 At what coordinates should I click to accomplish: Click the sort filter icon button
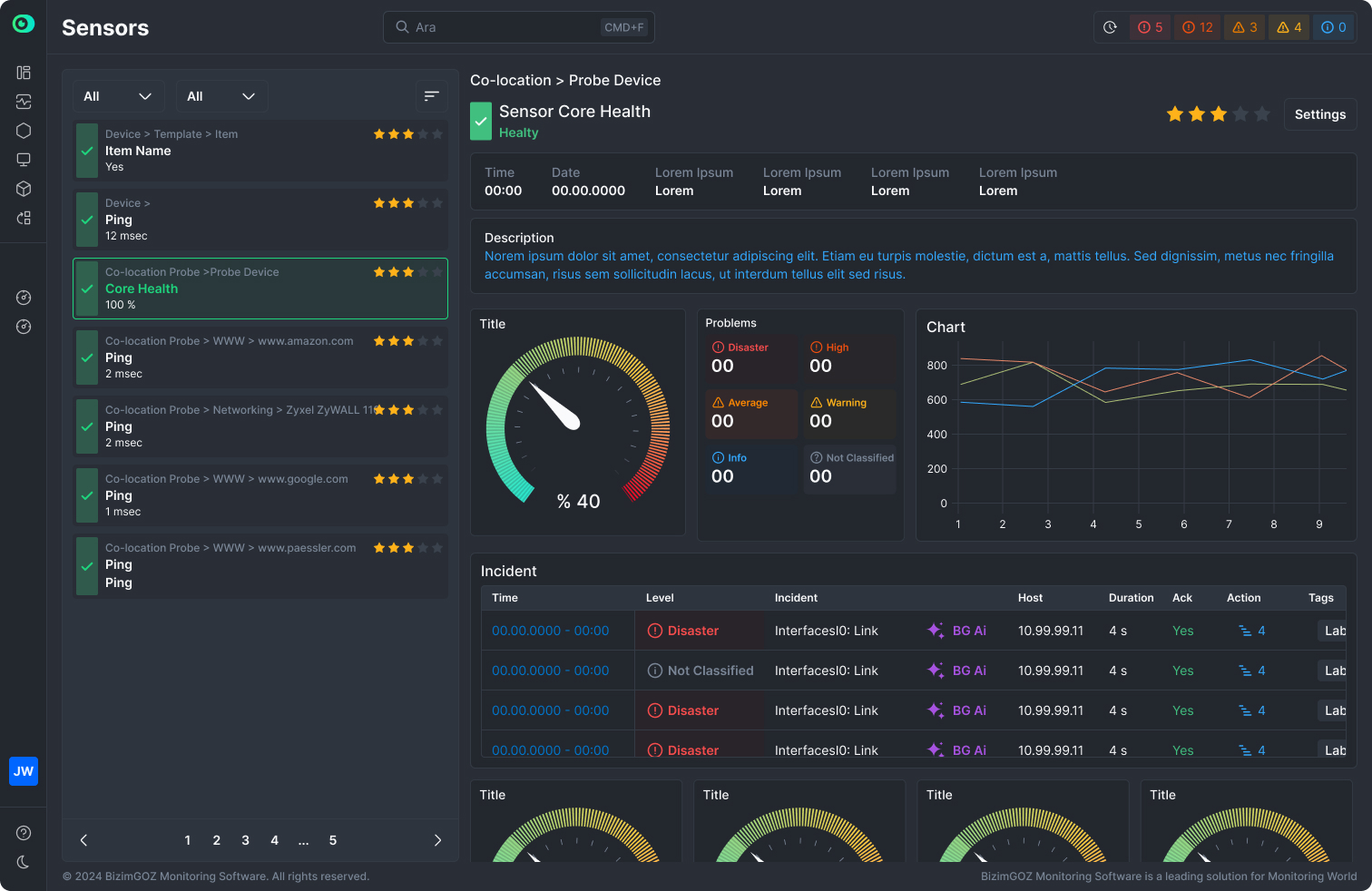(x=432, y=96)
